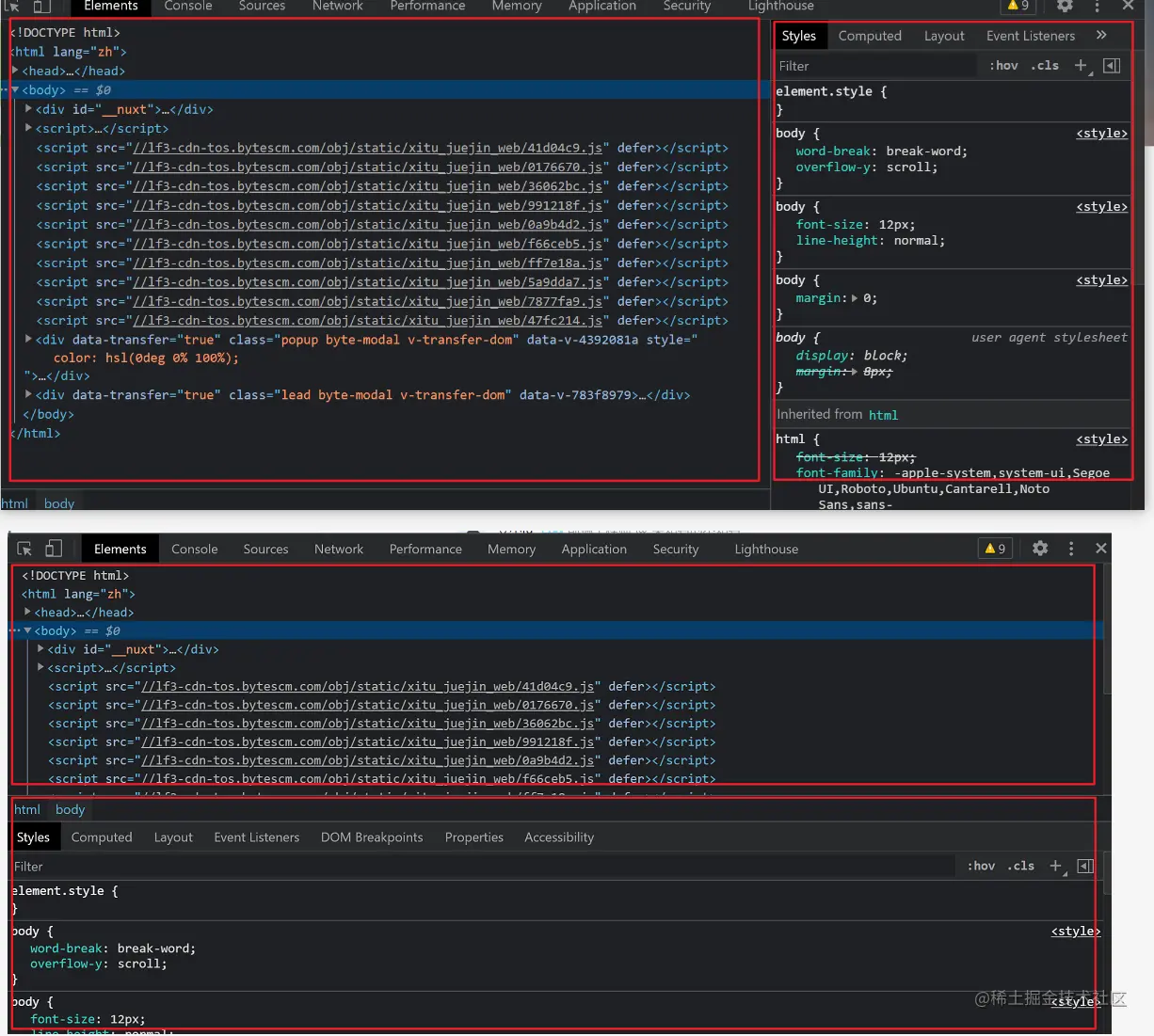The image size is (1154, 1036).
Task: Expand head node in top DOM tree
Action: pyautogui.click(x=15, y=71)
